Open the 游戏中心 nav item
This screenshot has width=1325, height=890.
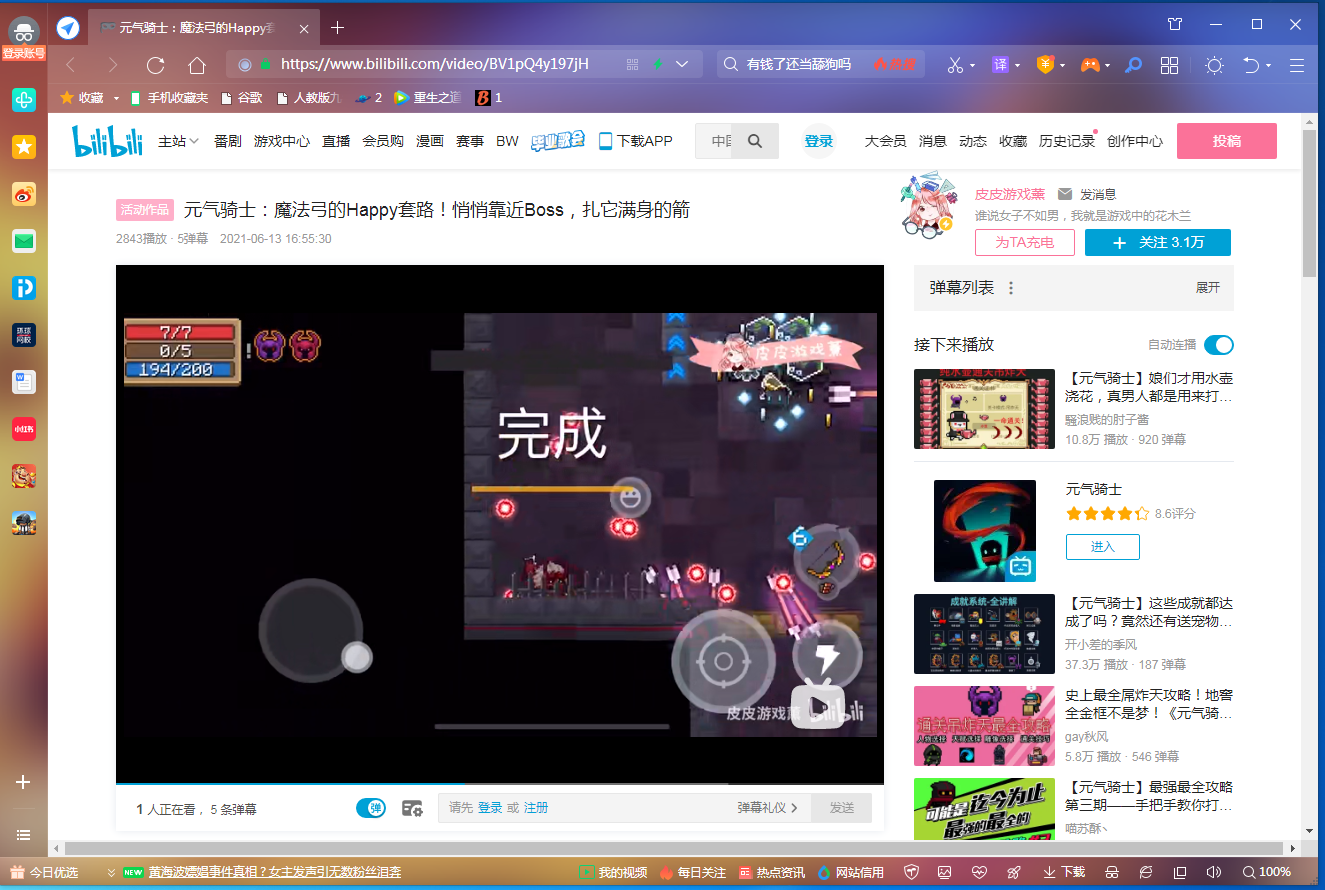(282, 141)
